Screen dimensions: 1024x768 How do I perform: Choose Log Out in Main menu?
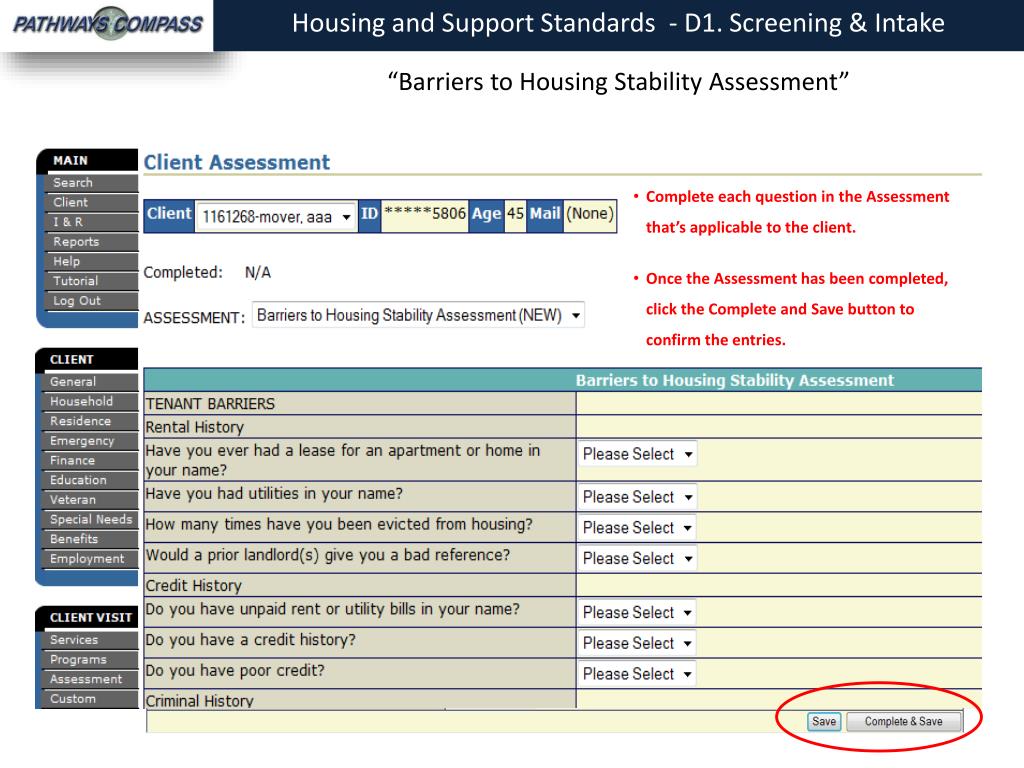click(91, 300)
